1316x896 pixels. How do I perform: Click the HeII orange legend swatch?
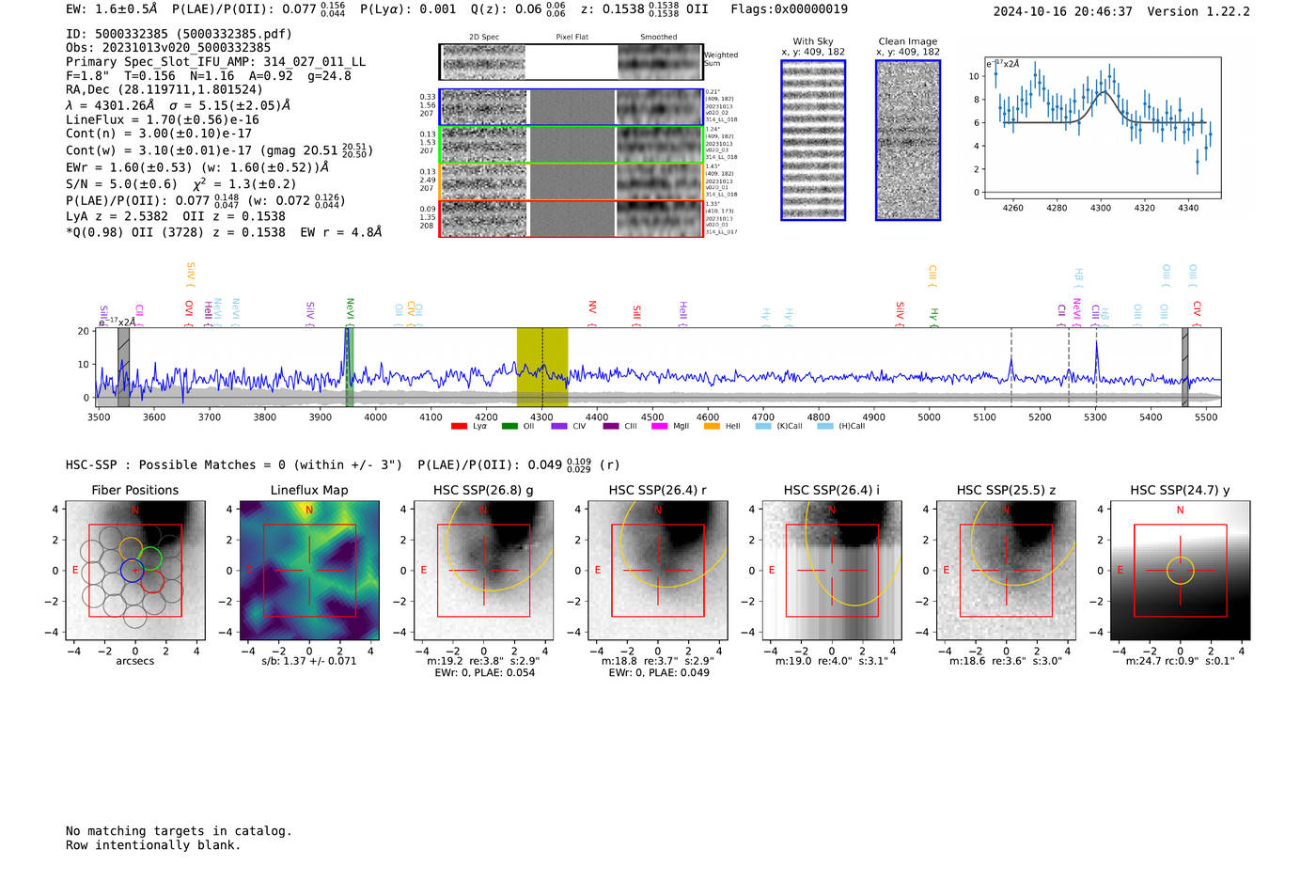(x=712, y=426)
